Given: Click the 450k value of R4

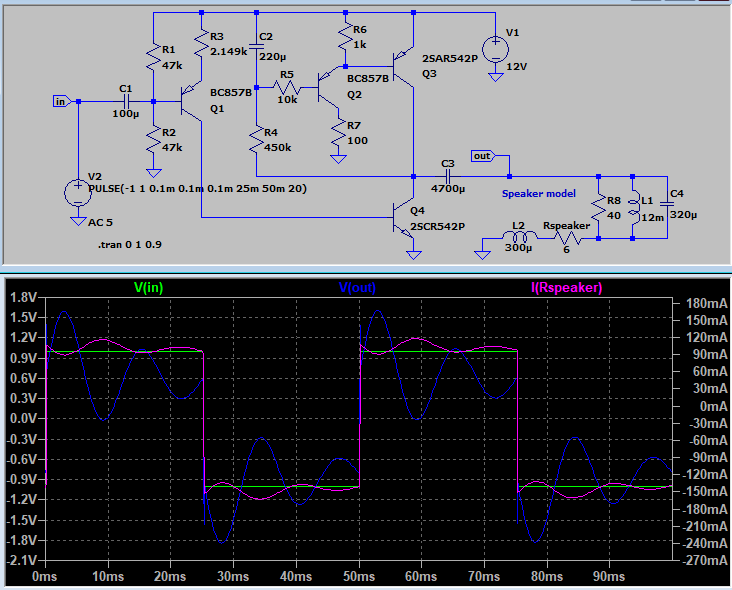Looking at the screenshot, I should click(278, 148).
